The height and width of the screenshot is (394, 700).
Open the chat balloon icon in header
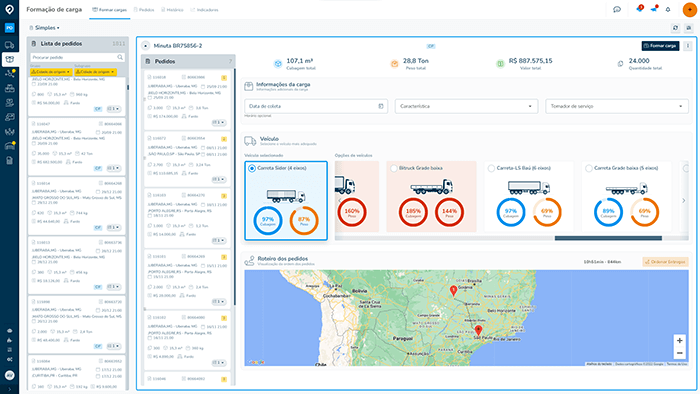(617, 9)
